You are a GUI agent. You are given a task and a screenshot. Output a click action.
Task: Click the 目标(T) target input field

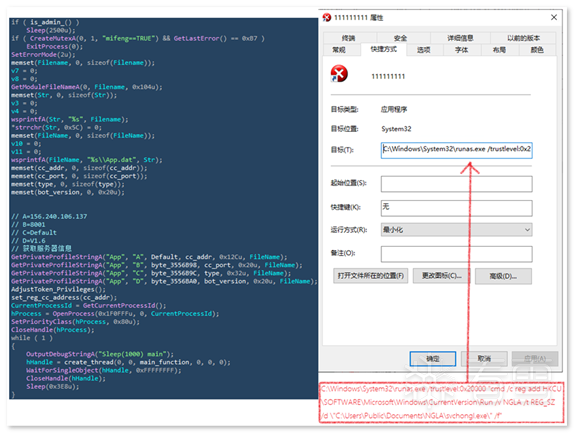[456, 150]
